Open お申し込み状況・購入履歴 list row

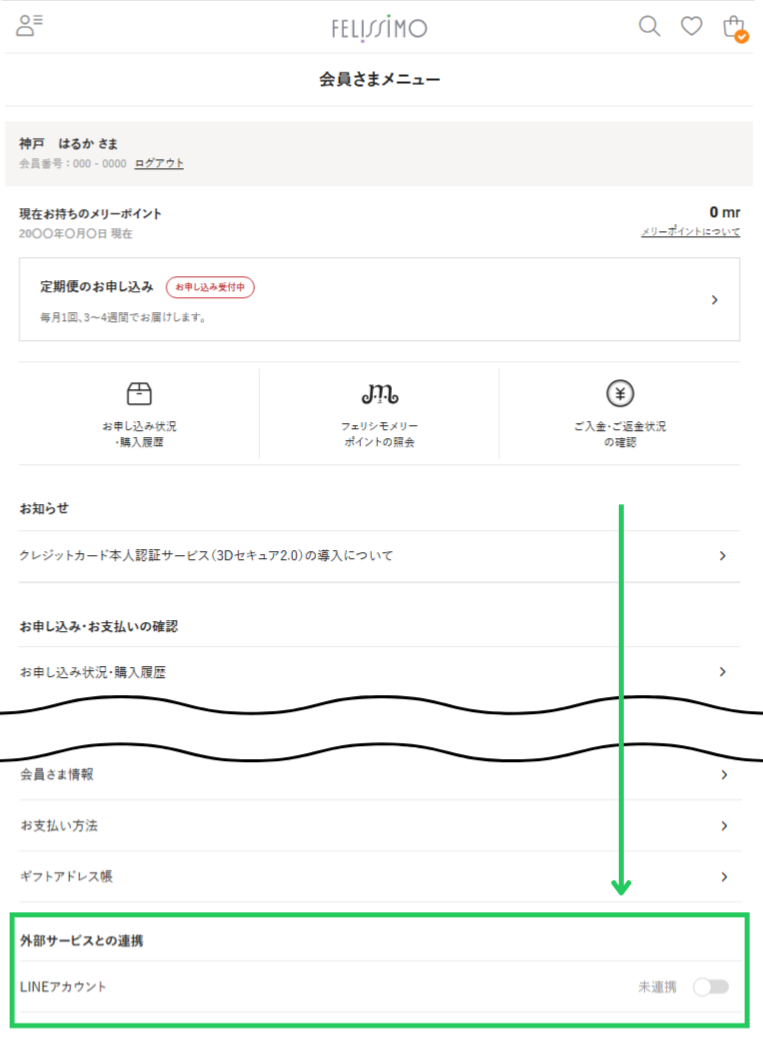tap(93, 672)
